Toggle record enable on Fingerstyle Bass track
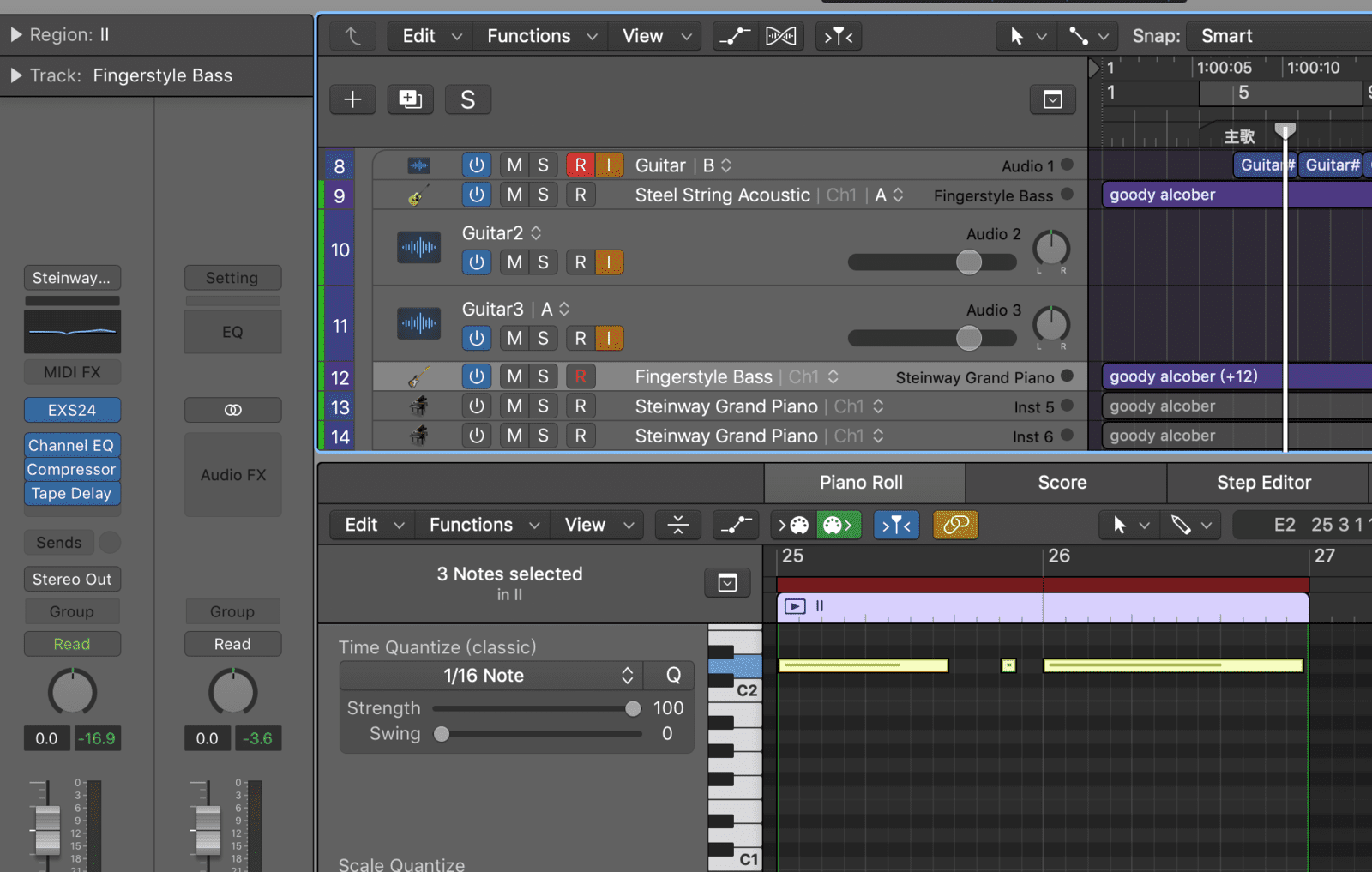The width and height of the screenshot is (1372, 872). point(581,376)
